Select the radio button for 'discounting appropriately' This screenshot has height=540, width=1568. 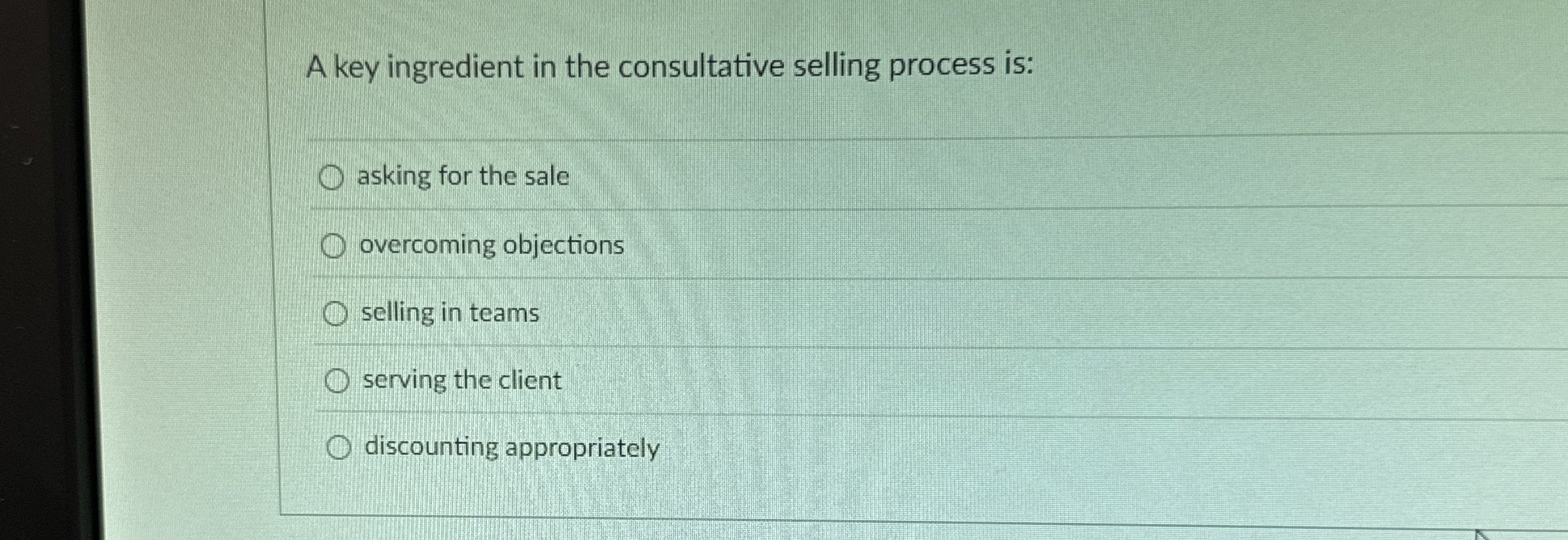pos(340,448)
